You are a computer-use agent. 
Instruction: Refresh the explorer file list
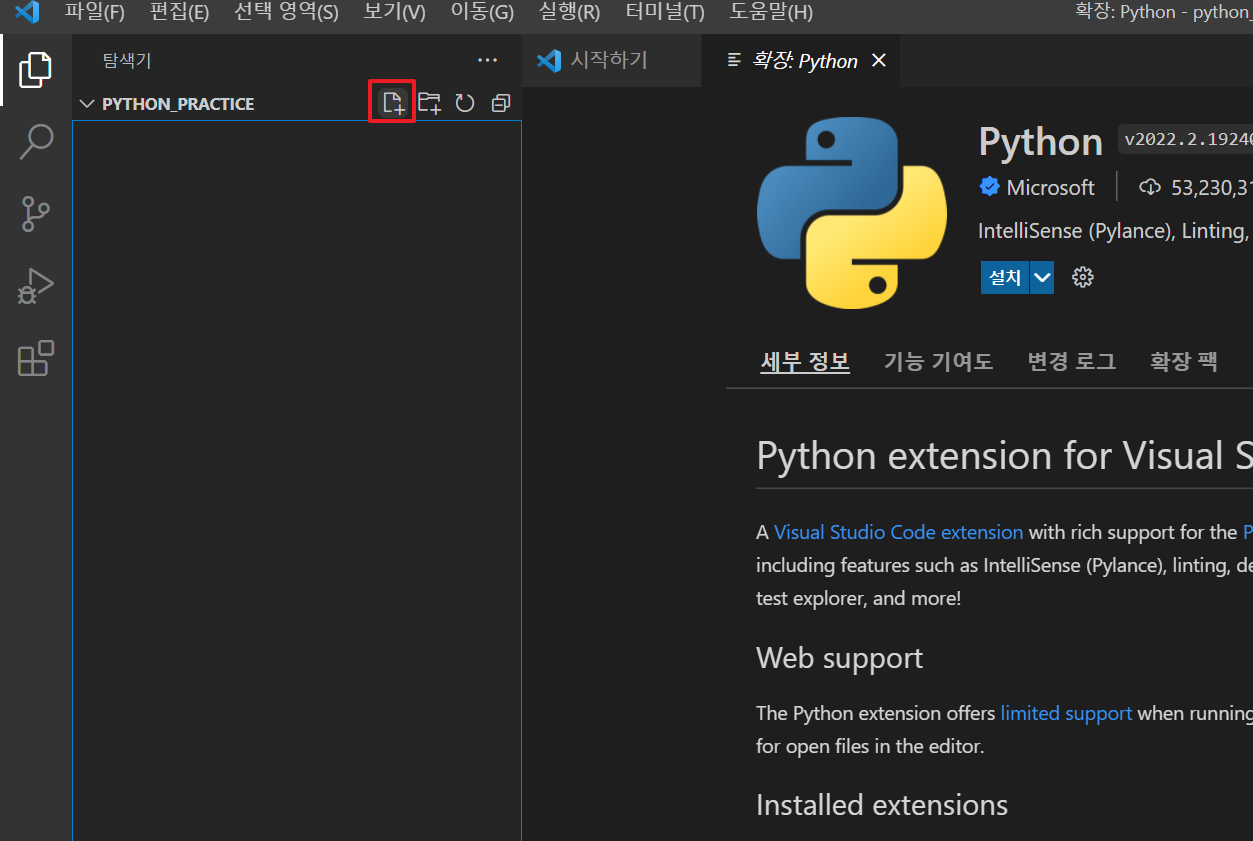[x=465, y=103]
